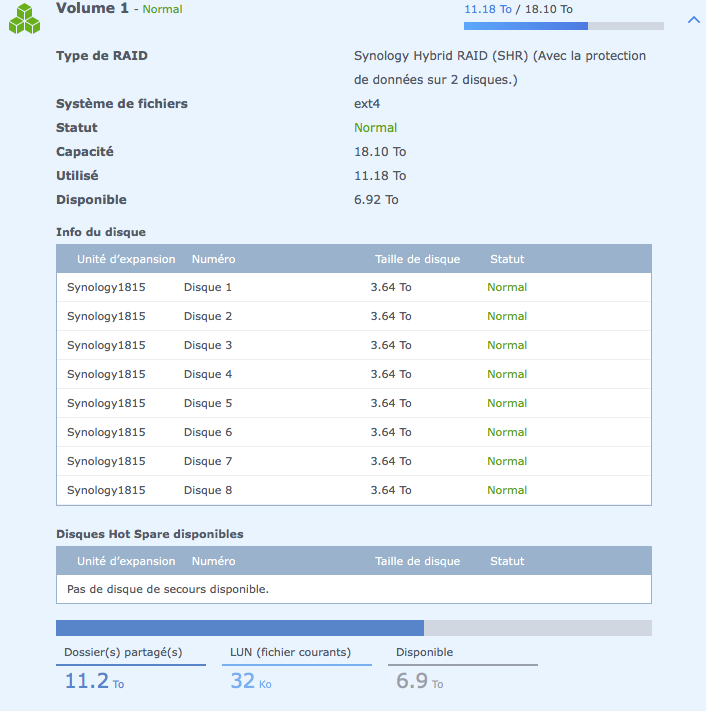Screen dimensions: 706x717
Task: Click the bottom storage usage bar
Action: point(353,628)
